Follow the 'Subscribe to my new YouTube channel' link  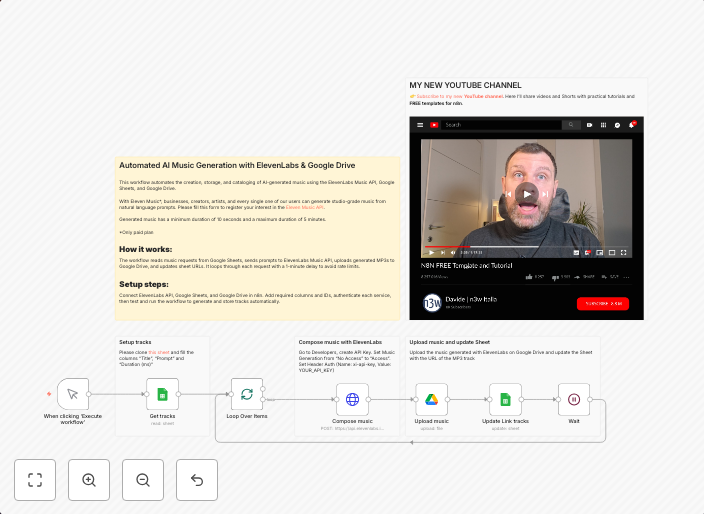point(460,96)
